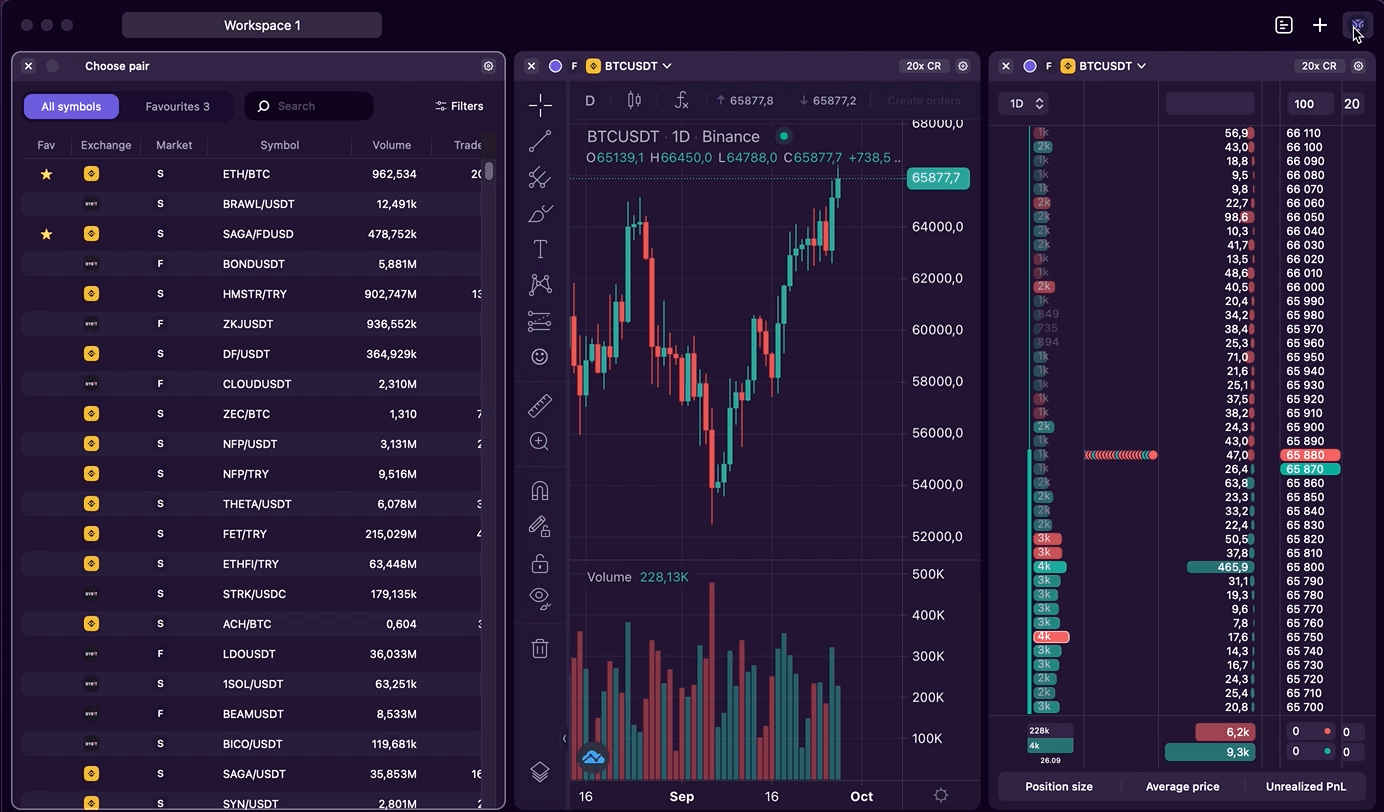Open the Filters button
Screen dimensions: 1384x812
pyautogui.click(x=459, y=106)
